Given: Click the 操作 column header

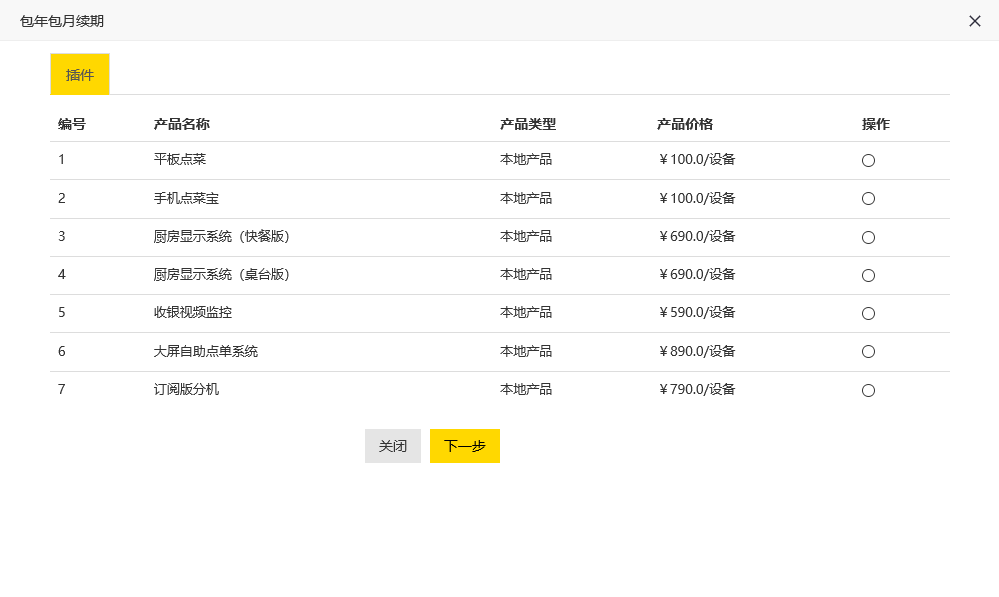Looking at the screenshot, I should 875,124.
